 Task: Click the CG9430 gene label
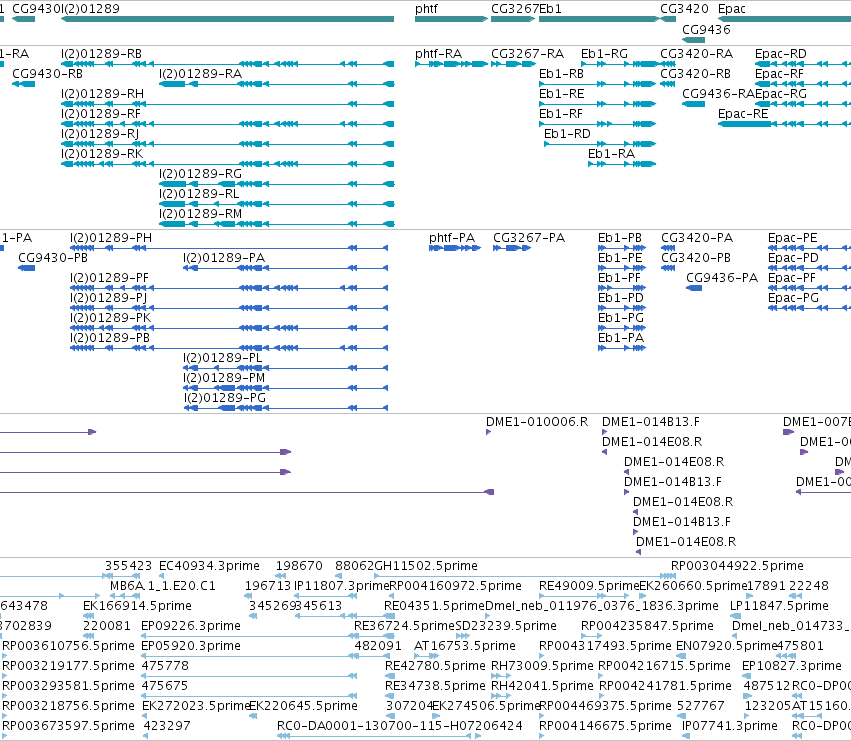36,9
